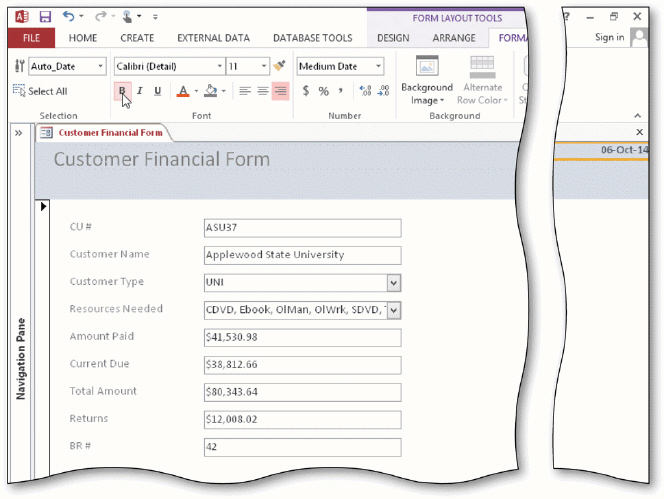Open the Auto_Date object selector dropdown
Screen dimensions: 664x499
(x=100, y=66)
